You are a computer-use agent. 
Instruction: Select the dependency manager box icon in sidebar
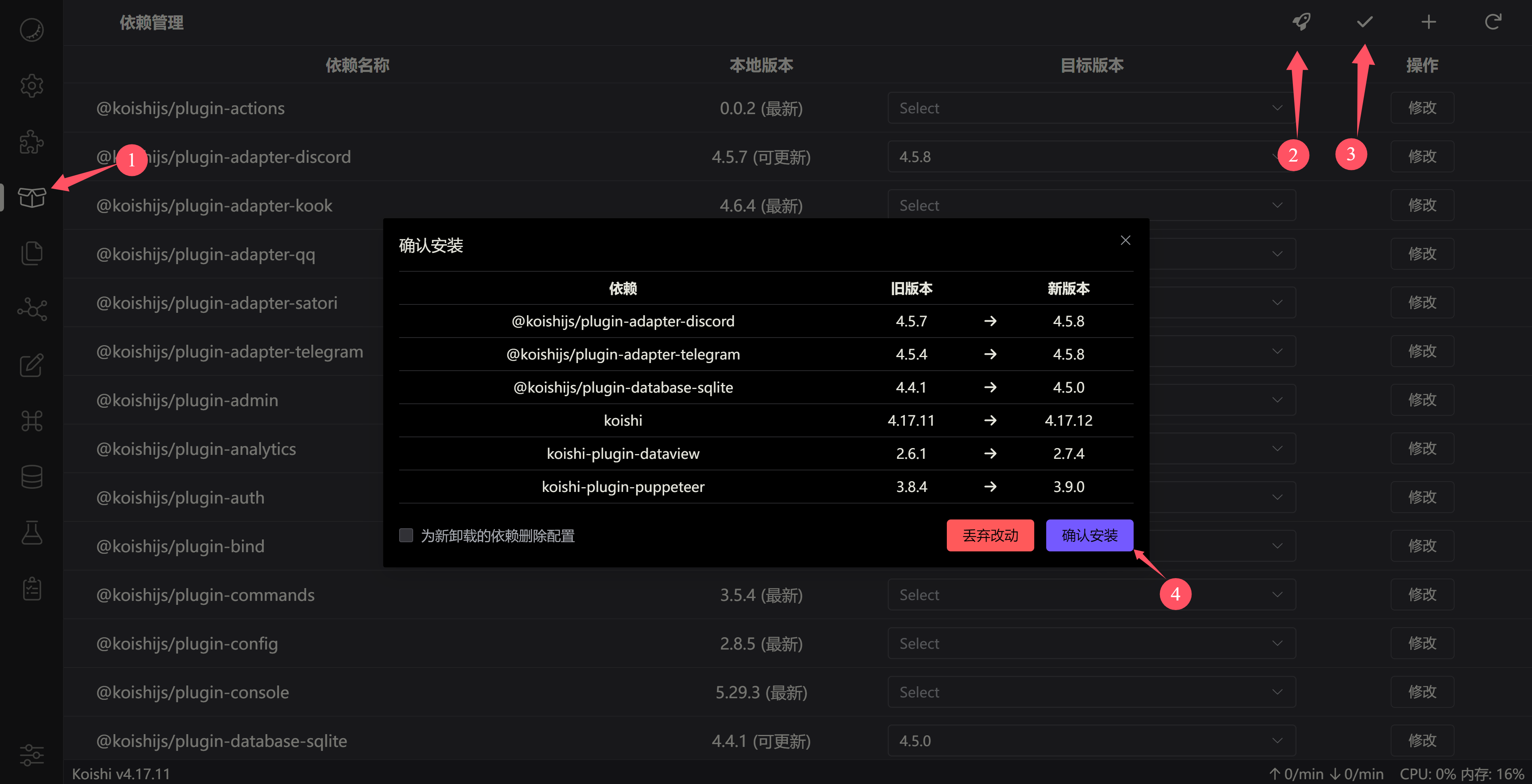click(x=33, y=198)
